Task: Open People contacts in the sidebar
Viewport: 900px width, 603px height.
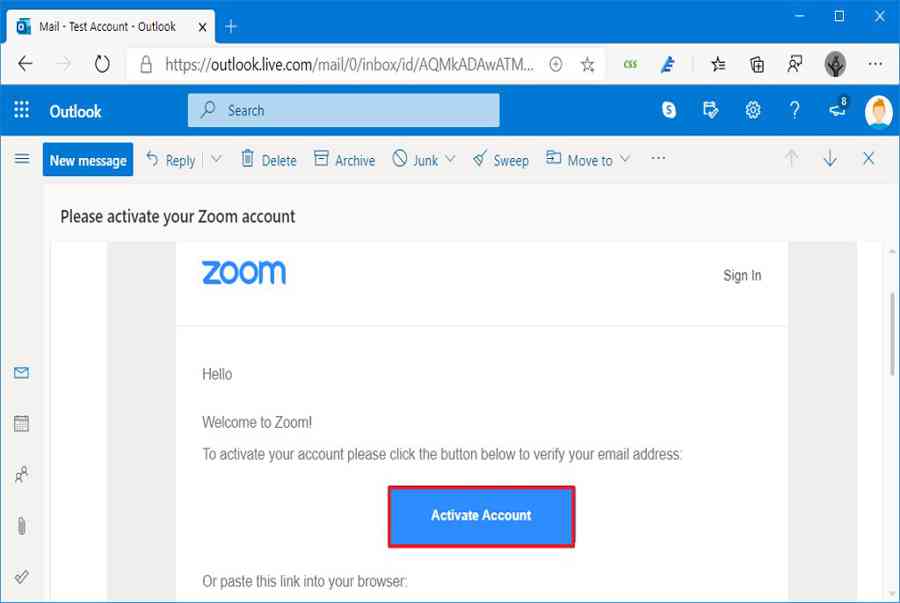Action: click(21, 475)
